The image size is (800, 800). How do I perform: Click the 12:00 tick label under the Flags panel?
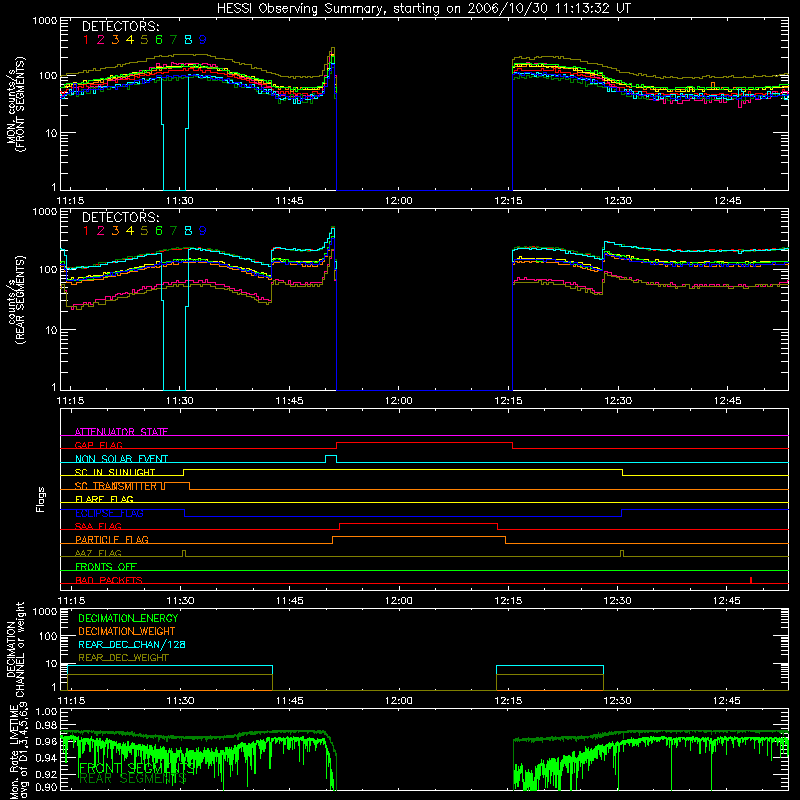click(x=398, y=601)
